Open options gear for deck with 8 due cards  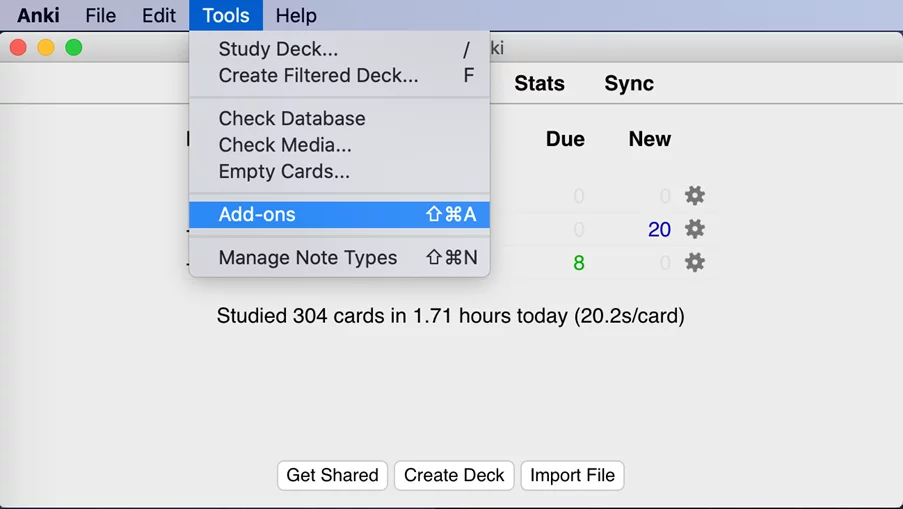695,263
